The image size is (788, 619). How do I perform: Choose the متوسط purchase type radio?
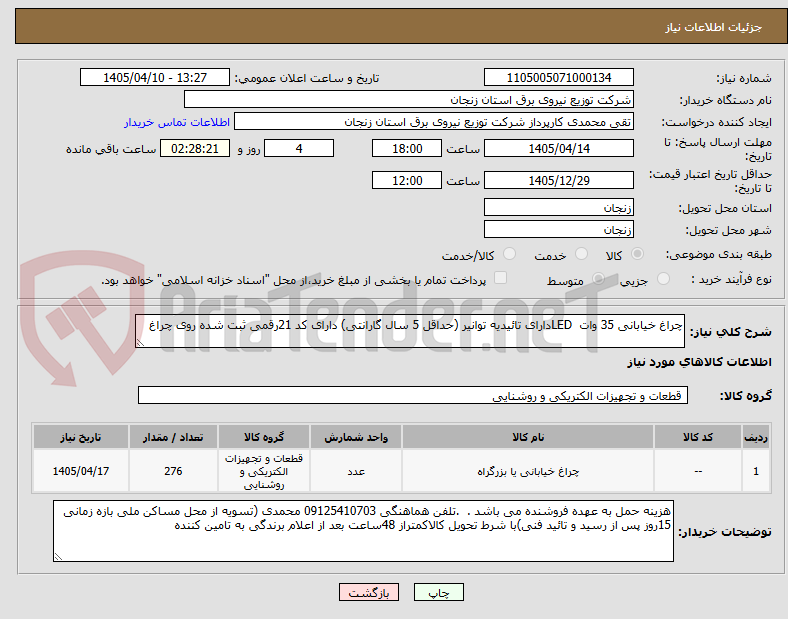click(598, 279)
